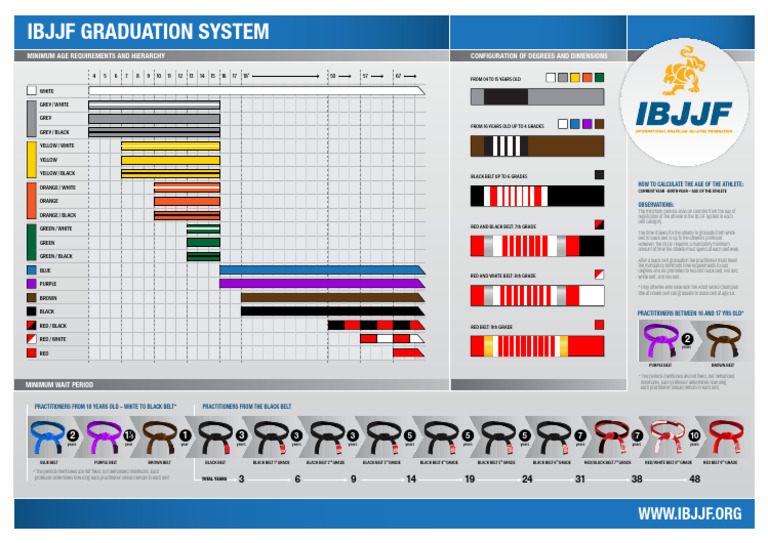
Task: Click the WWW.IBJJF.ORG link
Action: click(690, 514)
